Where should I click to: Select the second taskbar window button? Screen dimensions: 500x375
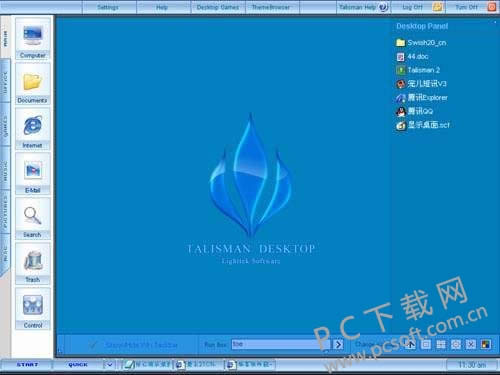tap(198, 365)
